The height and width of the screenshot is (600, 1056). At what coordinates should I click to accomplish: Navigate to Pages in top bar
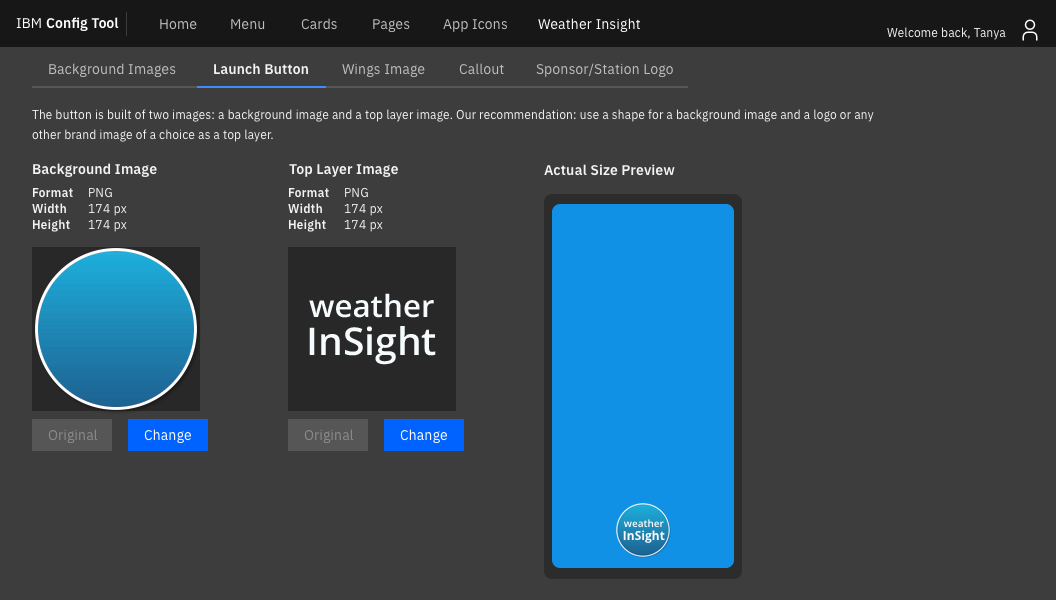[391, 24]
